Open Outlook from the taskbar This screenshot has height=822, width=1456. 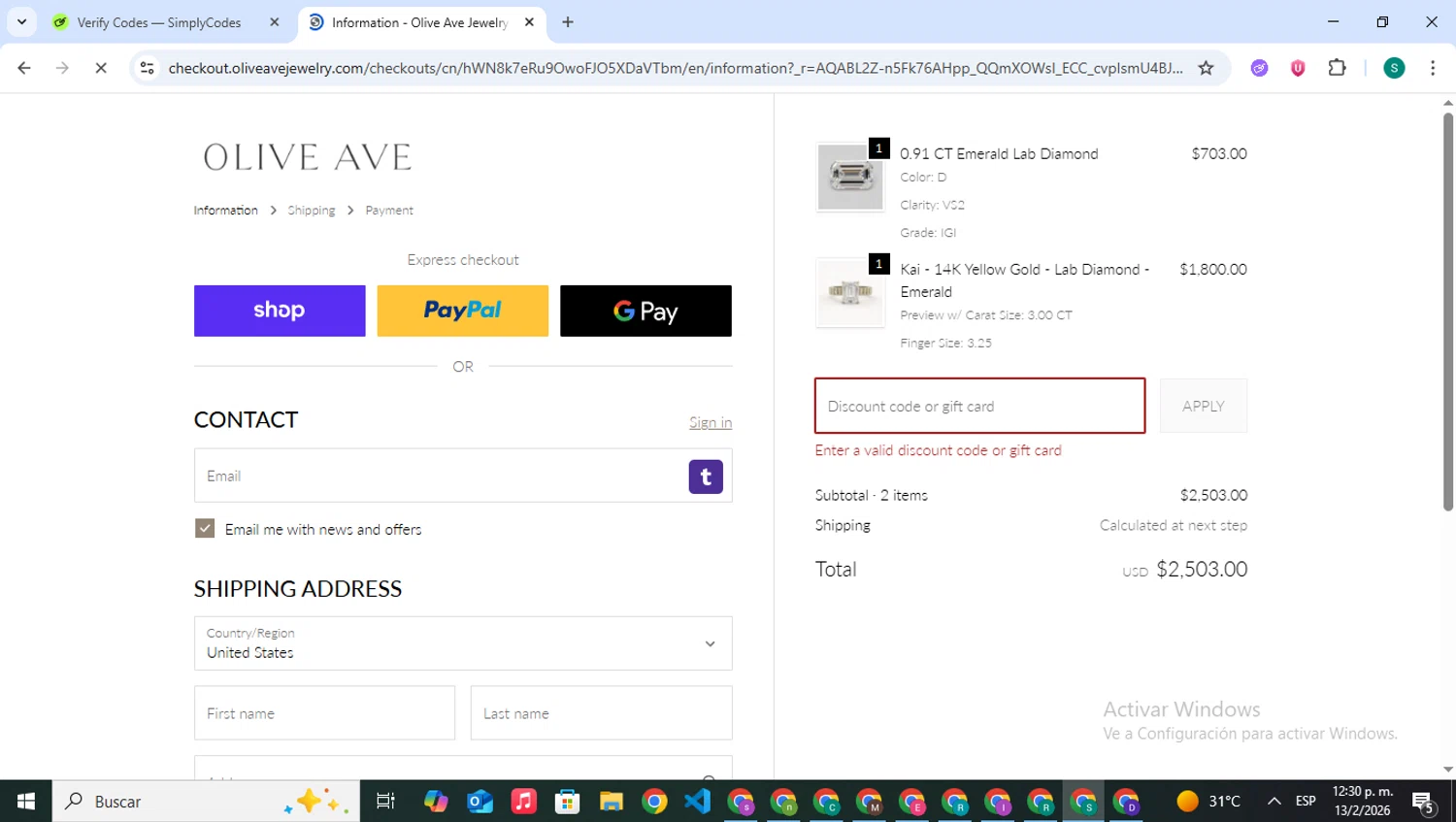pos(480,802)
